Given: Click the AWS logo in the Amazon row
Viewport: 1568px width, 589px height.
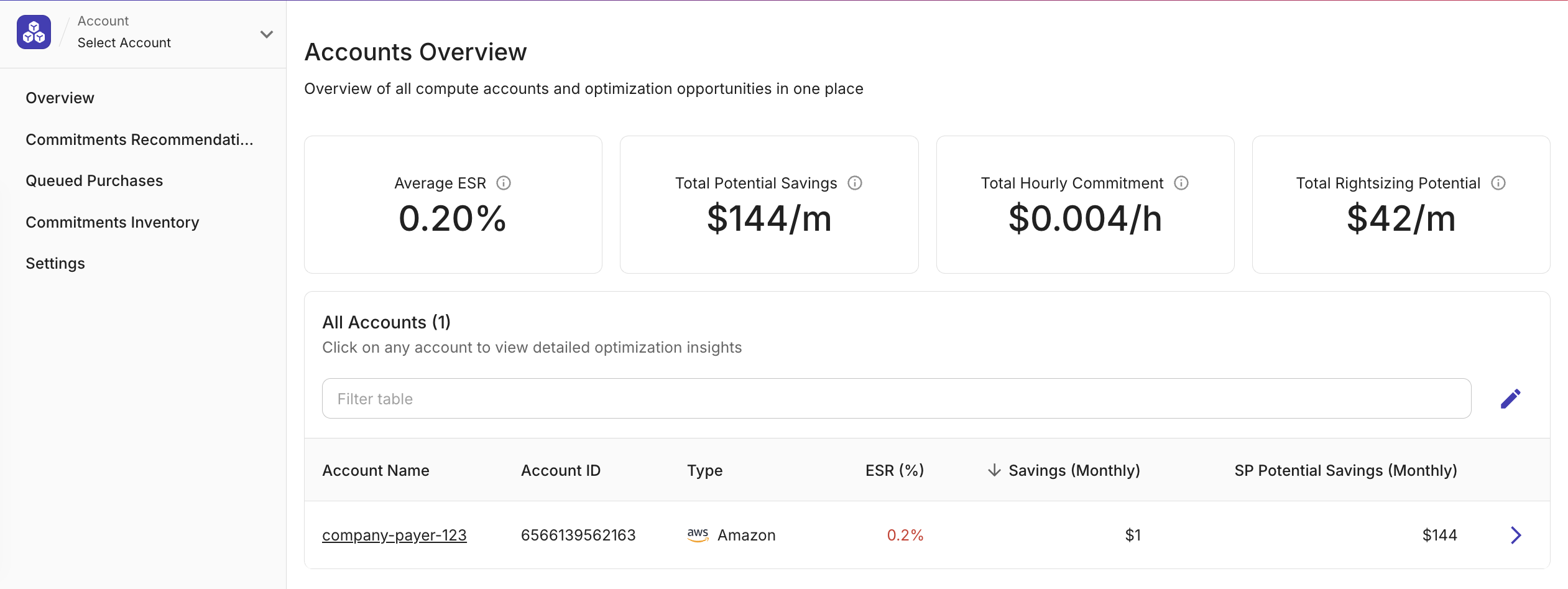Looking at the screenshot, I should pyautogui.click(x=698, y=534).
